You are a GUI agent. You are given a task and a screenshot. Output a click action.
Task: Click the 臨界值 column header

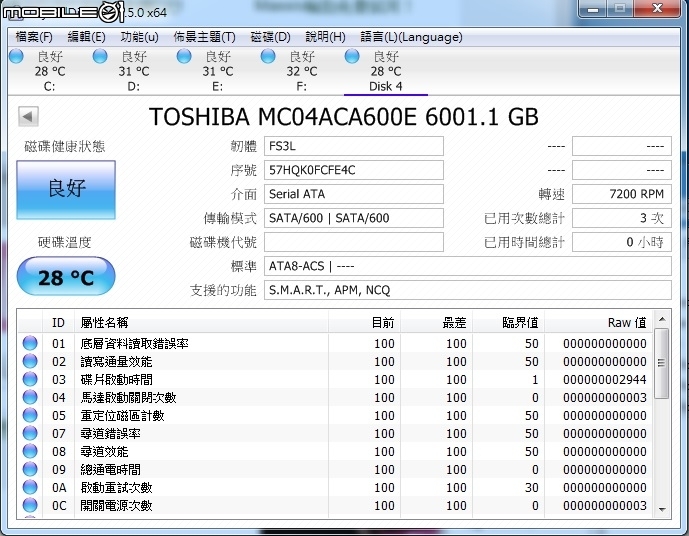[508, 322]
